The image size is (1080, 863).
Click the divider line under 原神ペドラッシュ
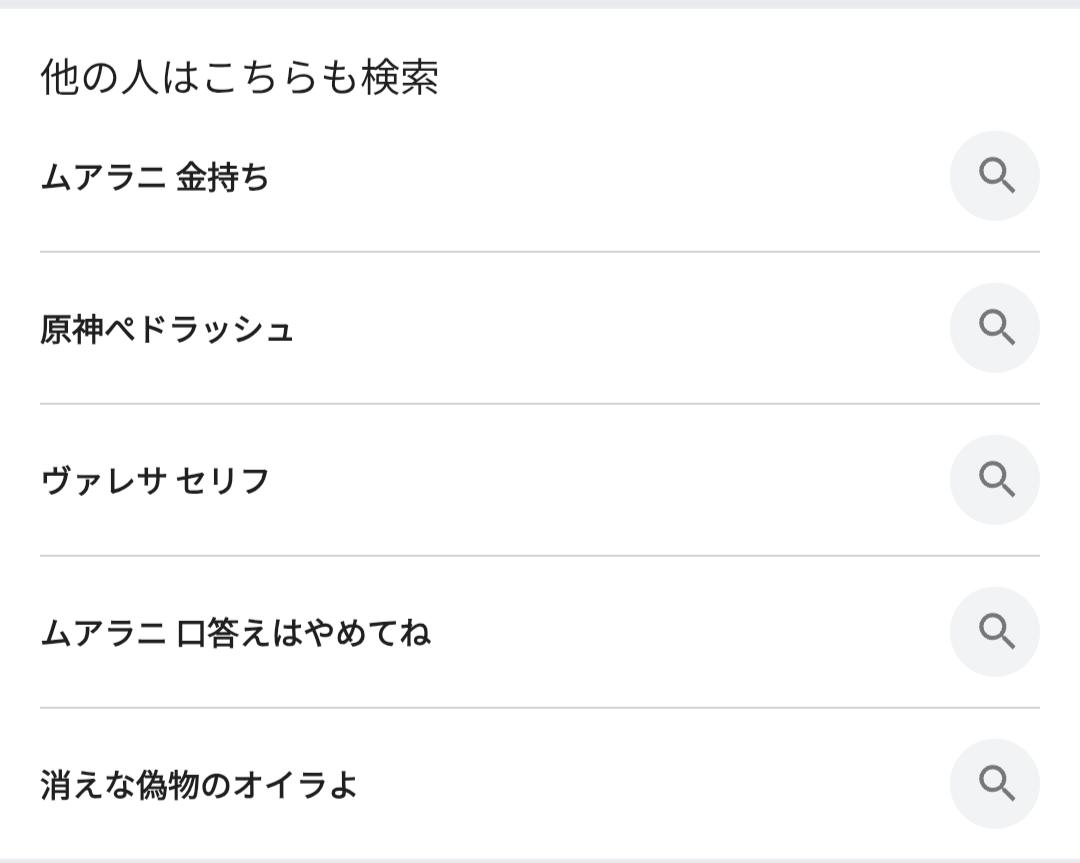coord(540,404)
